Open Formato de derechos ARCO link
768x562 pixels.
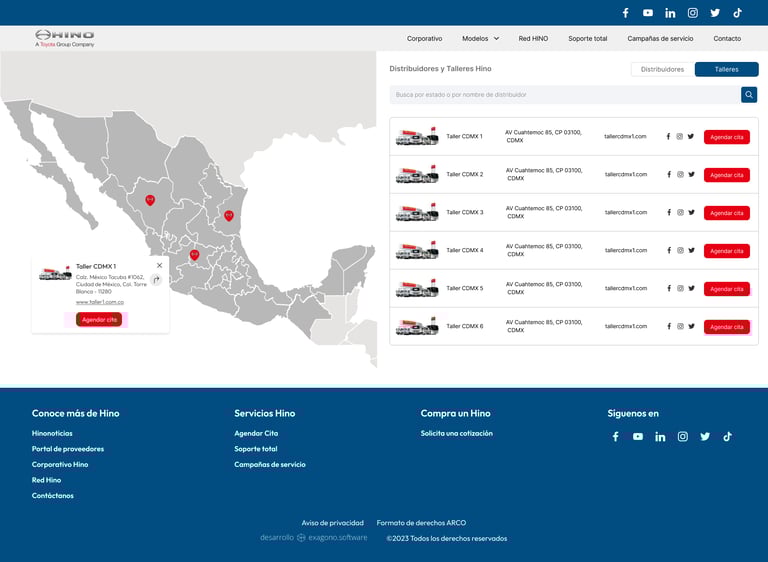point(421,523)
